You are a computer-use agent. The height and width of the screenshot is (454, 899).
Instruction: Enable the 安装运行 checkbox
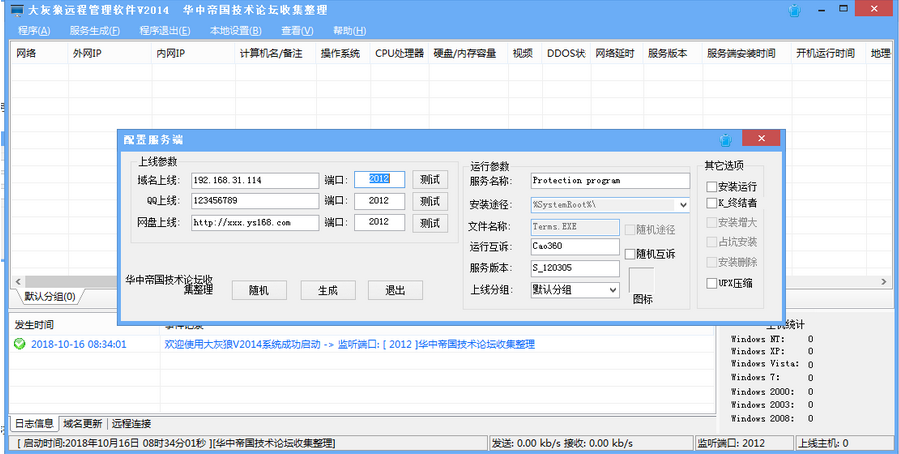(x=712, y=186)
